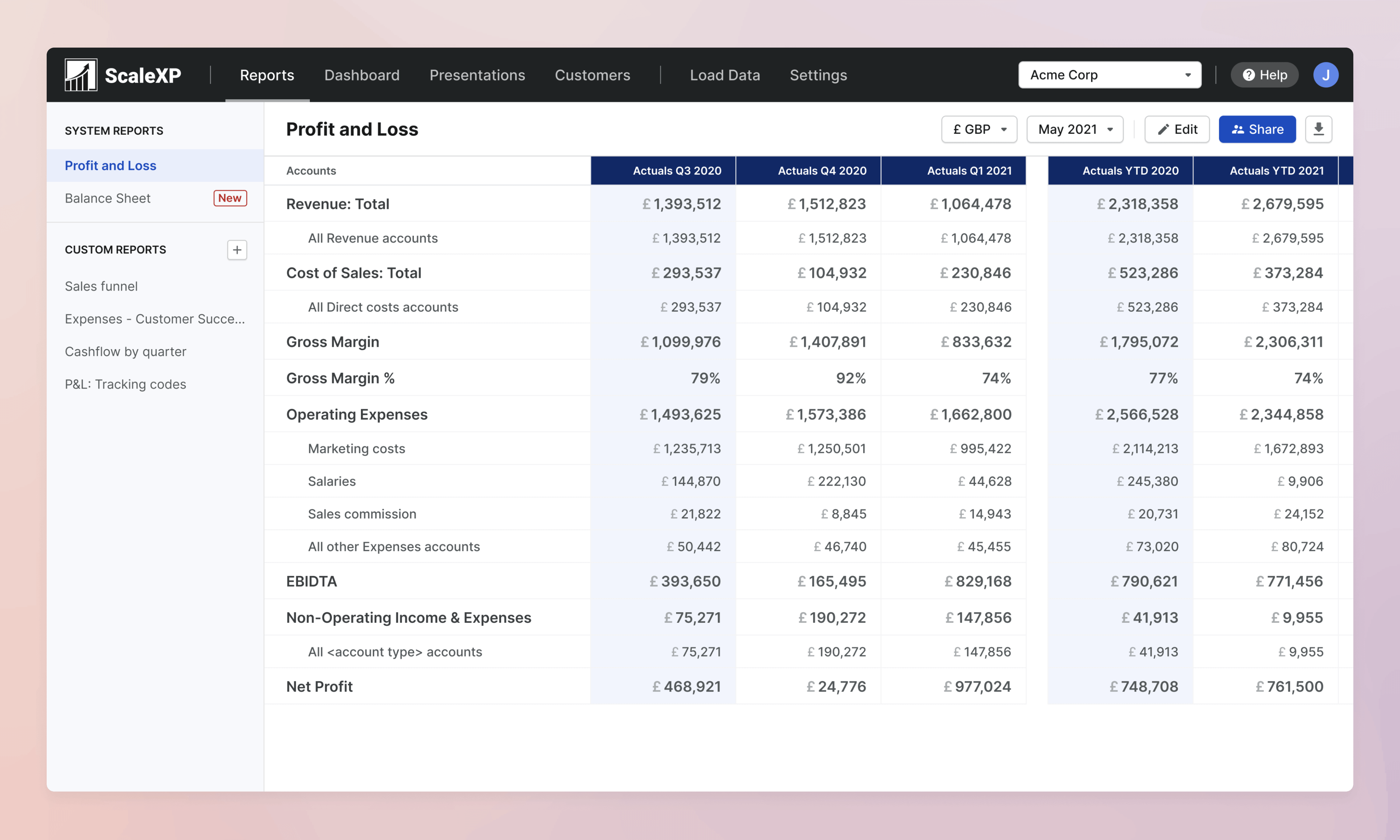Go to the Presentations tab
This screenshot has width=1400, height=840.
tap(477, 75)
